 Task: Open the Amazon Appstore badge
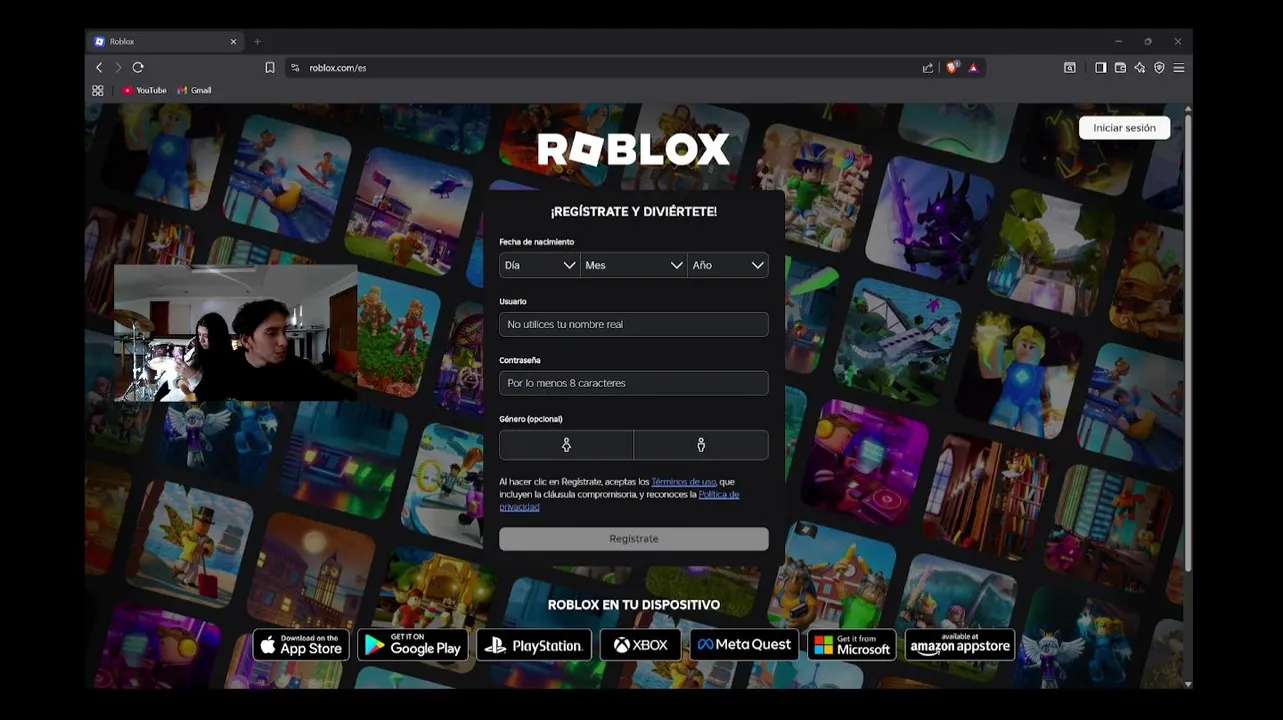(x=960, y=645)
